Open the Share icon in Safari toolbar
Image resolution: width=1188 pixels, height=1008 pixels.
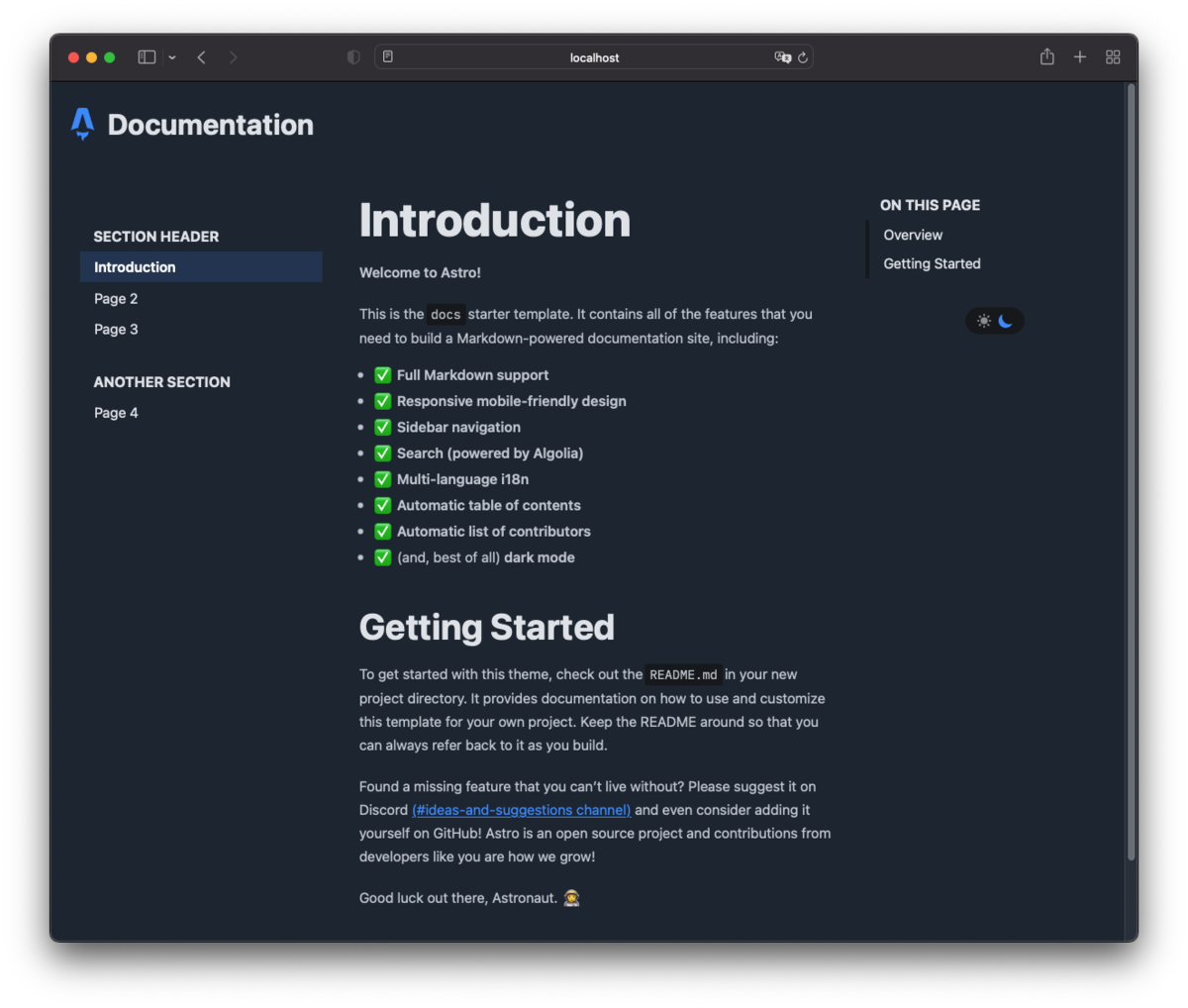point(1047,56)
